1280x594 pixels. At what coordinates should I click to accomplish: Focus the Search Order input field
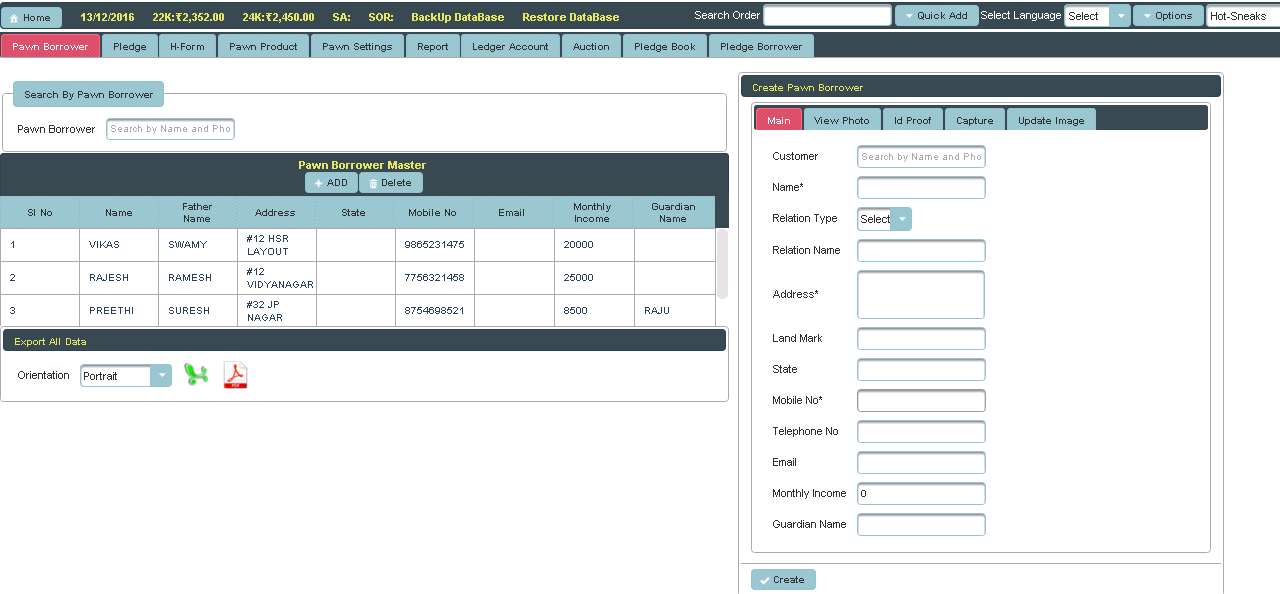coord(827,16)
